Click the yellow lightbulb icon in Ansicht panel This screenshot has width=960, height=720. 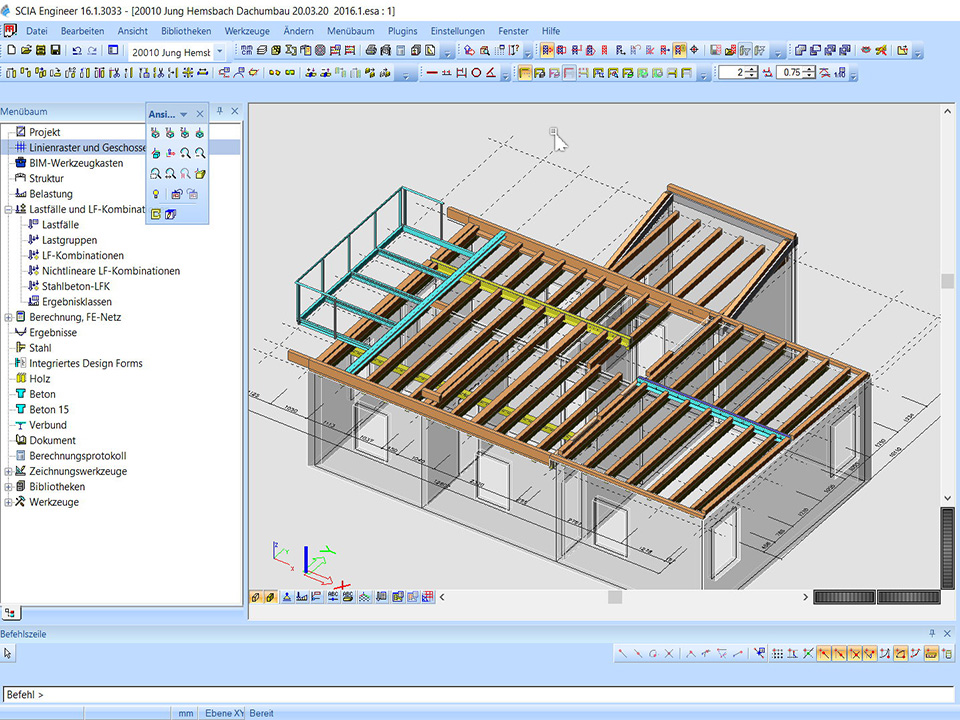pyautogui.click(x=156, y=194)
